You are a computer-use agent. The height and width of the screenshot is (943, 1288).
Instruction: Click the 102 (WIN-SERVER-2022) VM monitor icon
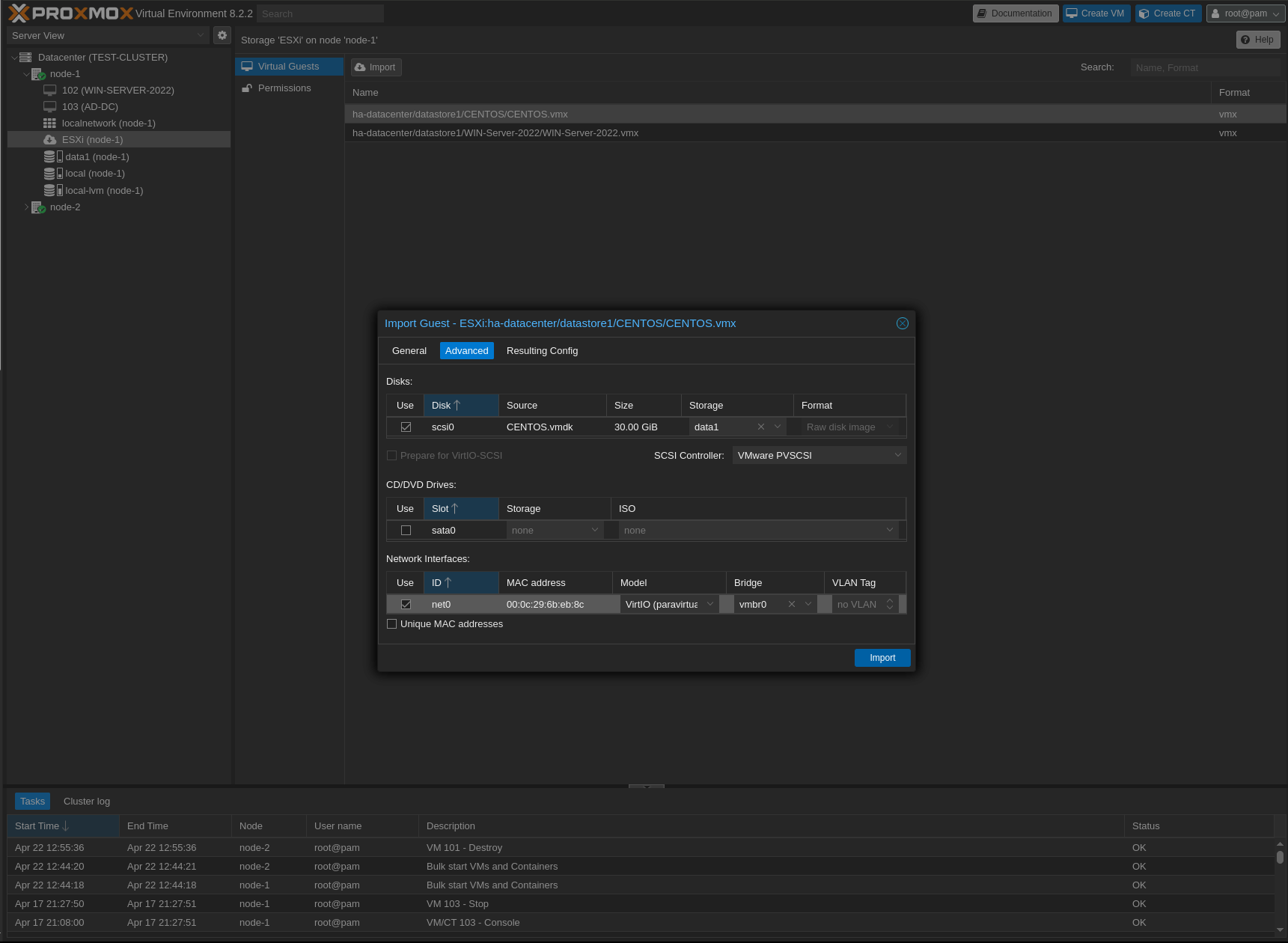(x=49, y=91)
